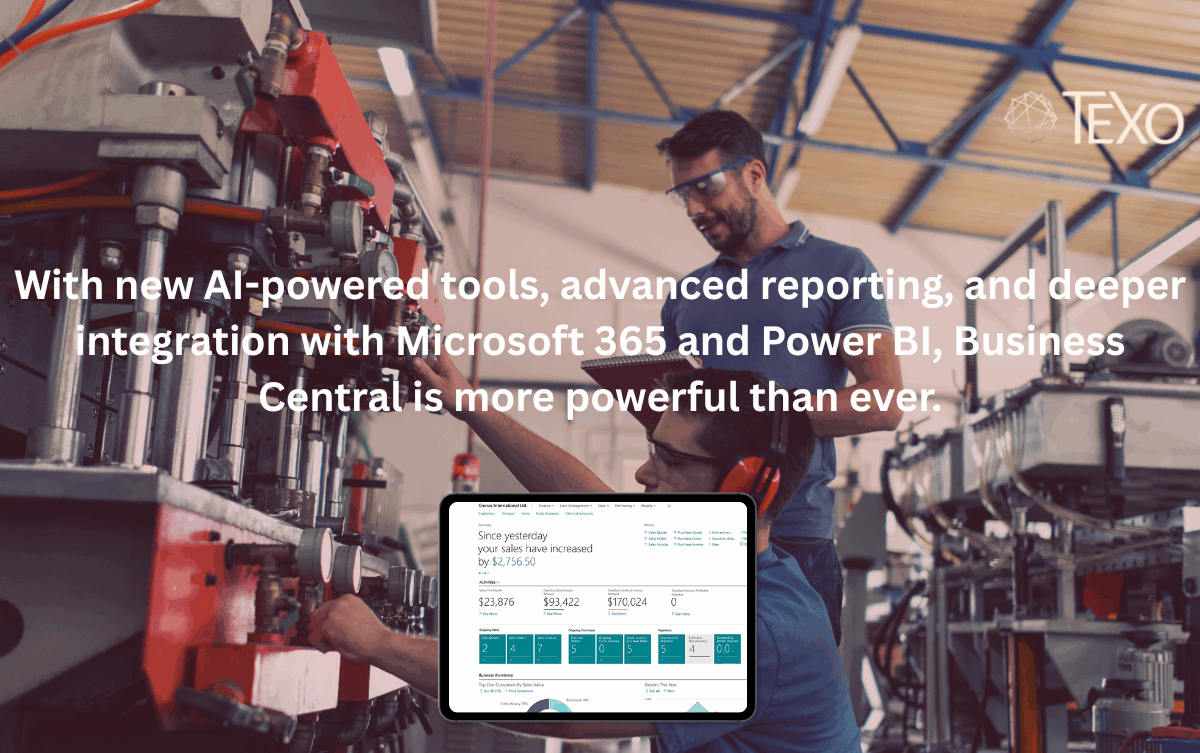This screenshot has width=1200, height=753.
Task: Open the Sales Orders tile showing 4
Action: click(519, 648)
